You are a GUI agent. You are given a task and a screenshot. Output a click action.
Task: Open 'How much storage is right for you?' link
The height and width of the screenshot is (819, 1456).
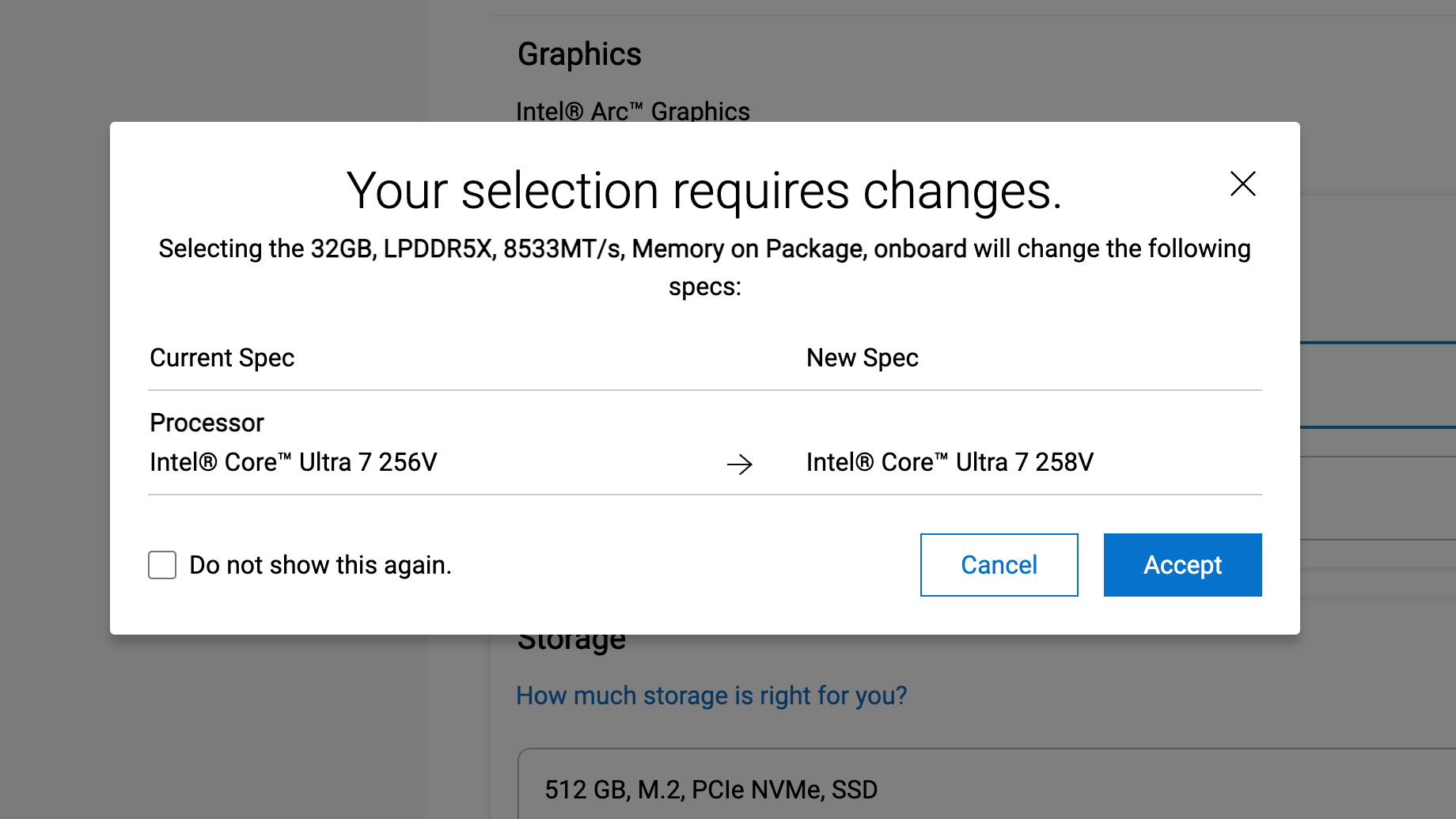pyautogui.click(x=711, y=696)
